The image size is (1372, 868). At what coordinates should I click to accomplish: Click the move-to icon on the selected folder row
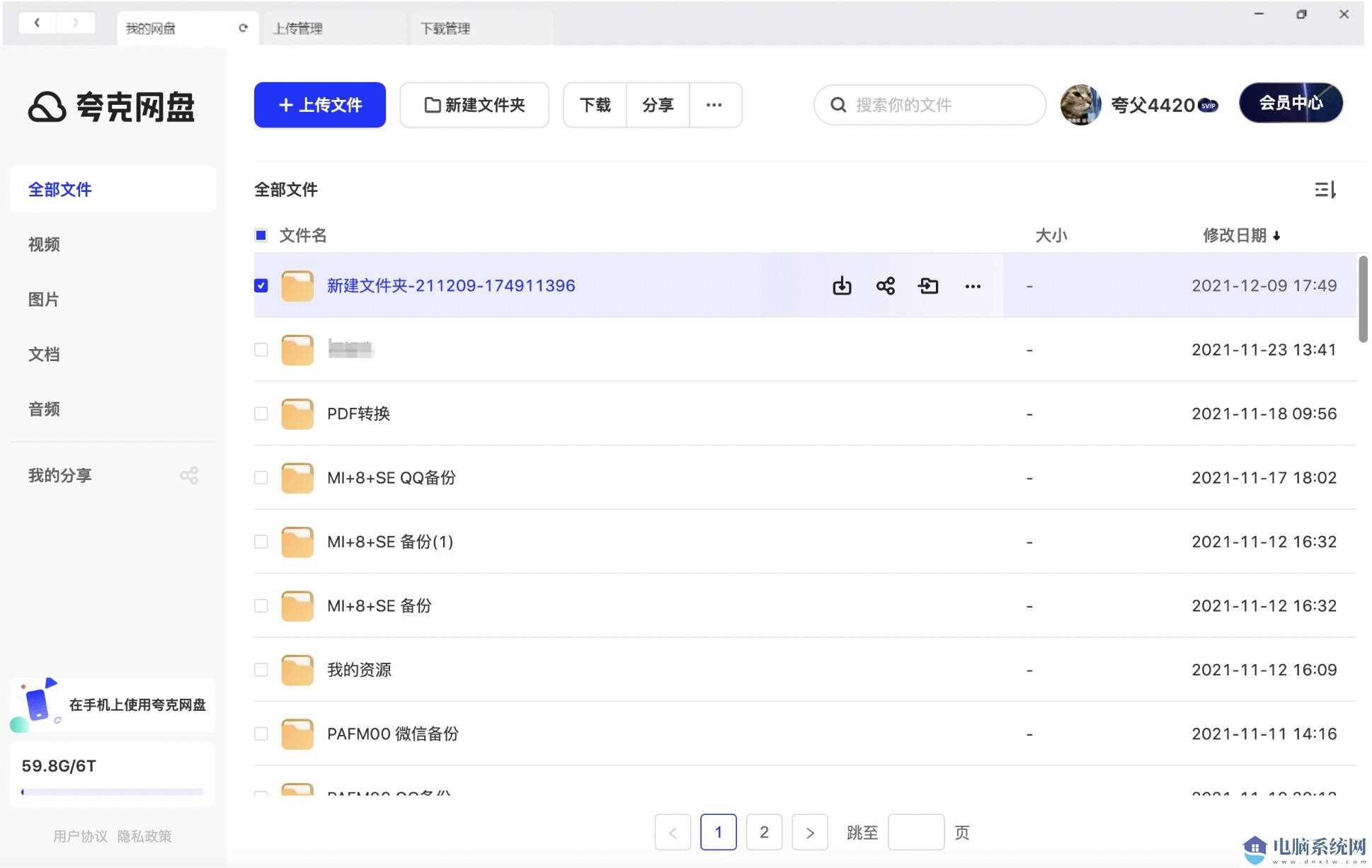(928, 286)
